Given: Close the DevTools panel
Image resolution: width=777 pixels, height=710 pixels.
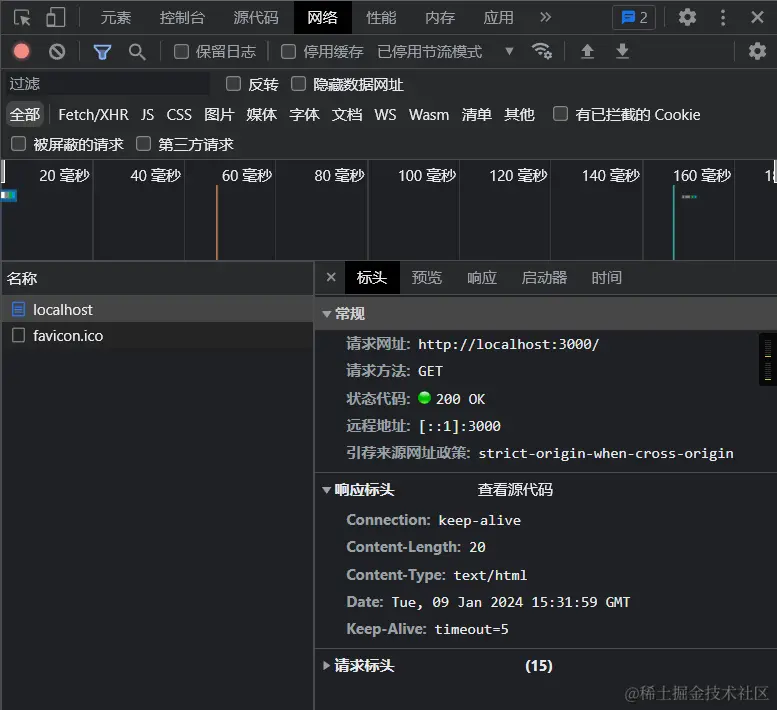Looking at the screenshot, I should click(x=757, y=18).
